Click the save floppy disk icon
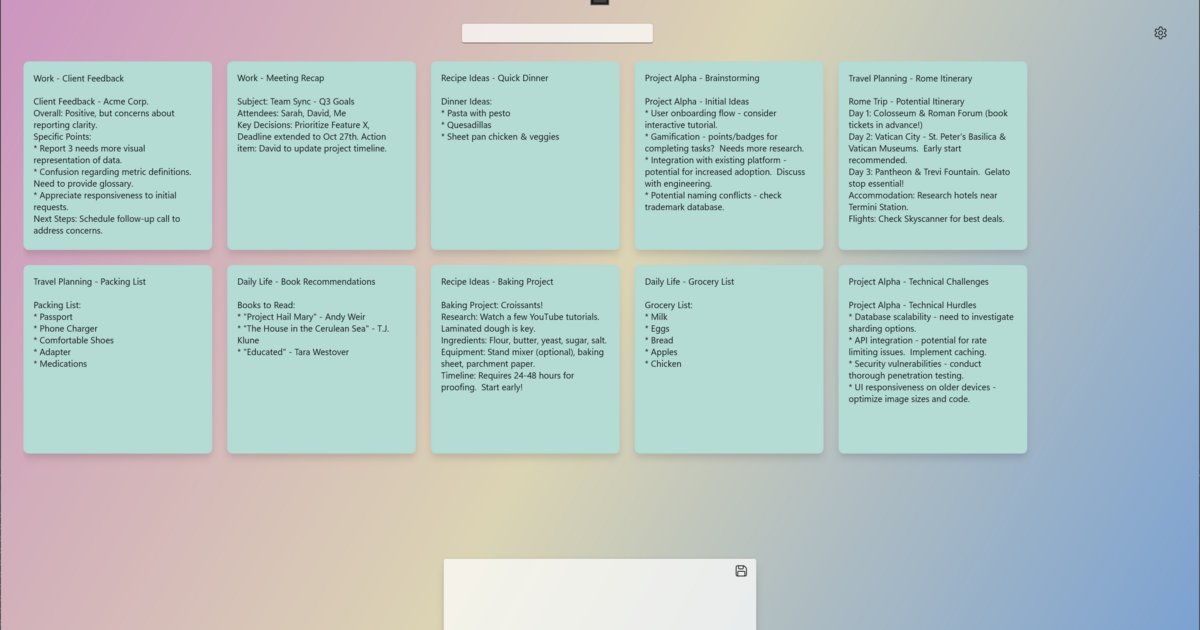Viewport: 1200px width, 630px height. coord(741,571)
